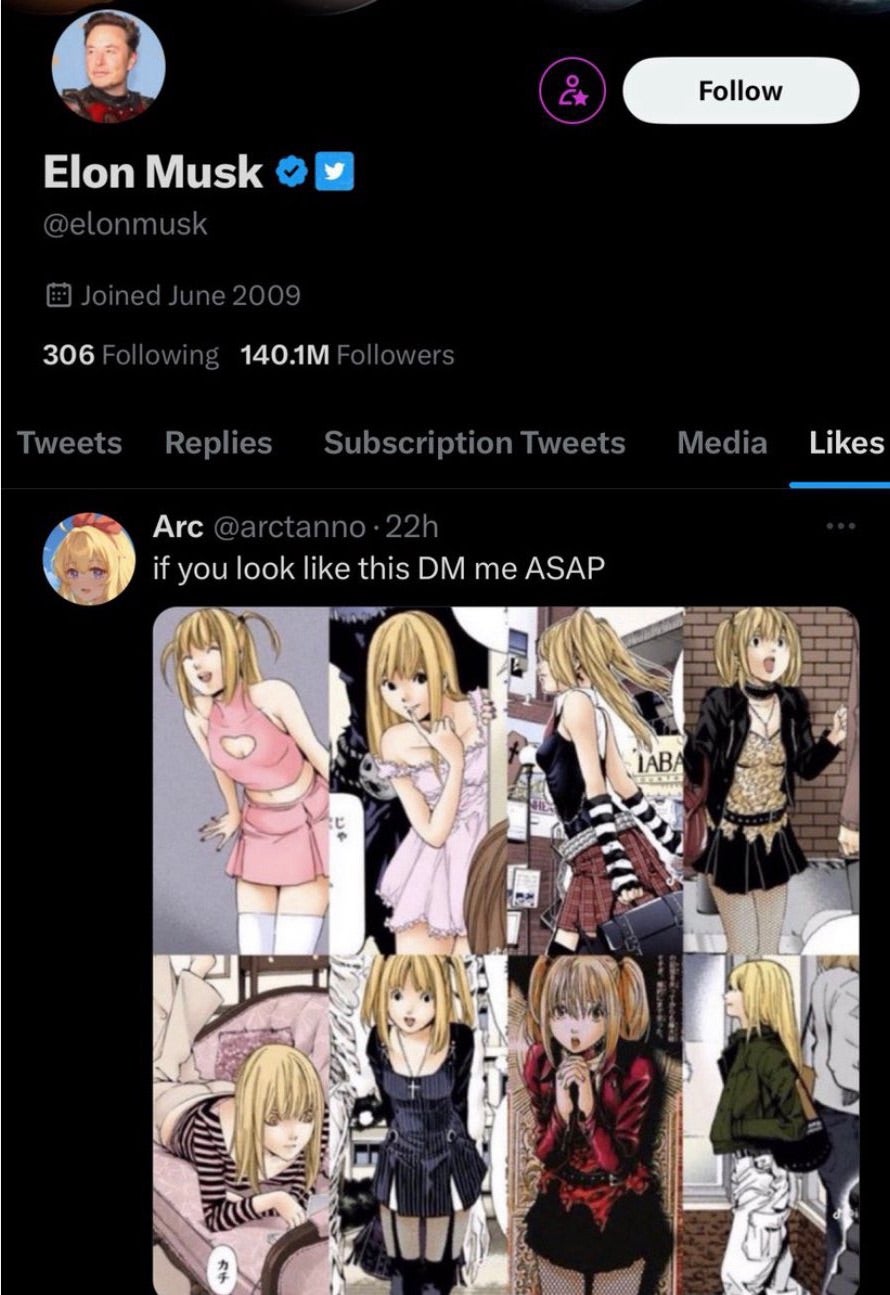The height and width of the screenshot is (1295, 890).
Task: Click the subscribe icon next to Follow
Action: [x=573, y=91]
